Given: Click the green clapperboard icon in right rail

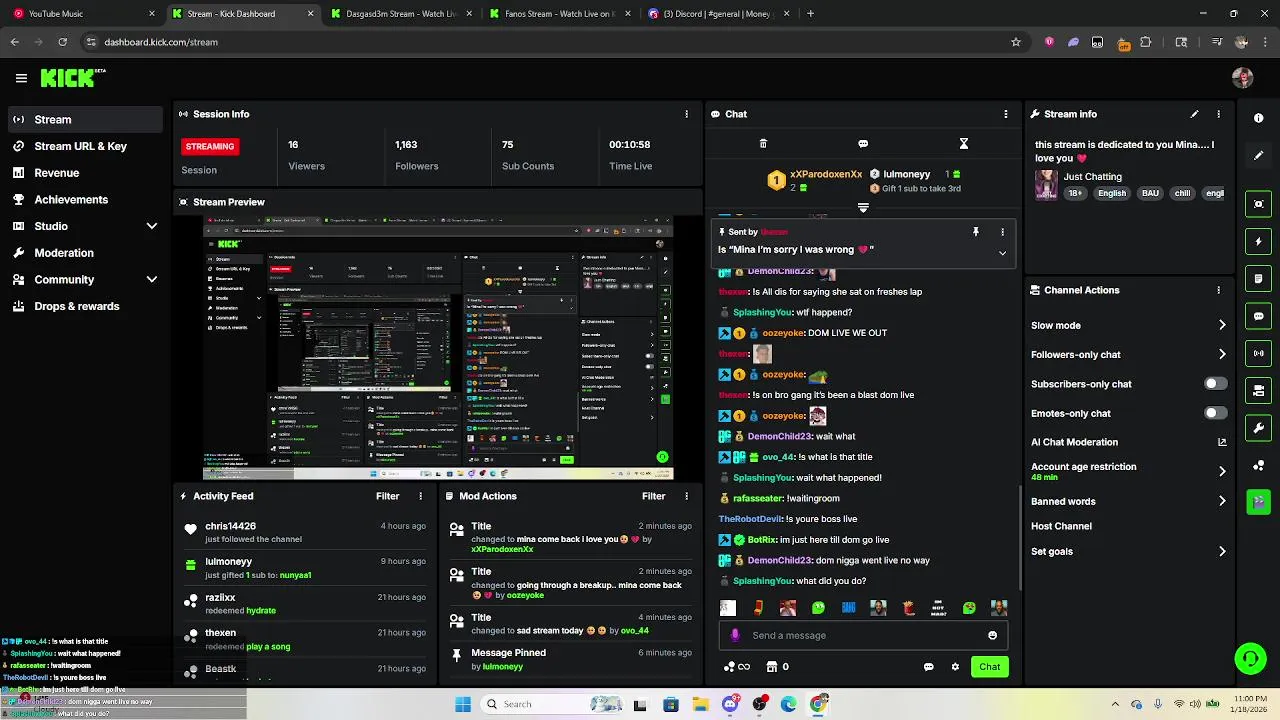Looking at the screenshot, I should [x=1258, y=502].
